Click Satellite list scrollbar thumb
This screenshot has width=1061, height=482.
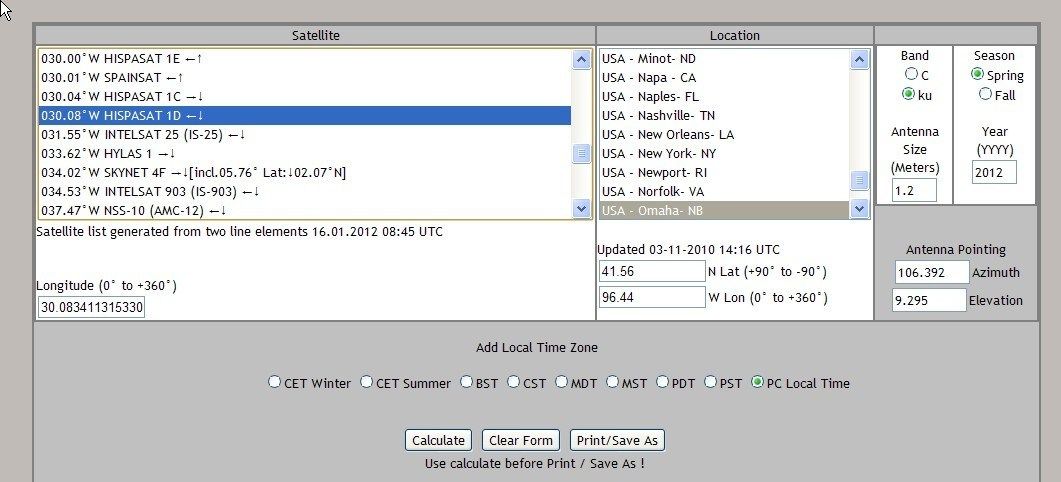coord(581,154)
